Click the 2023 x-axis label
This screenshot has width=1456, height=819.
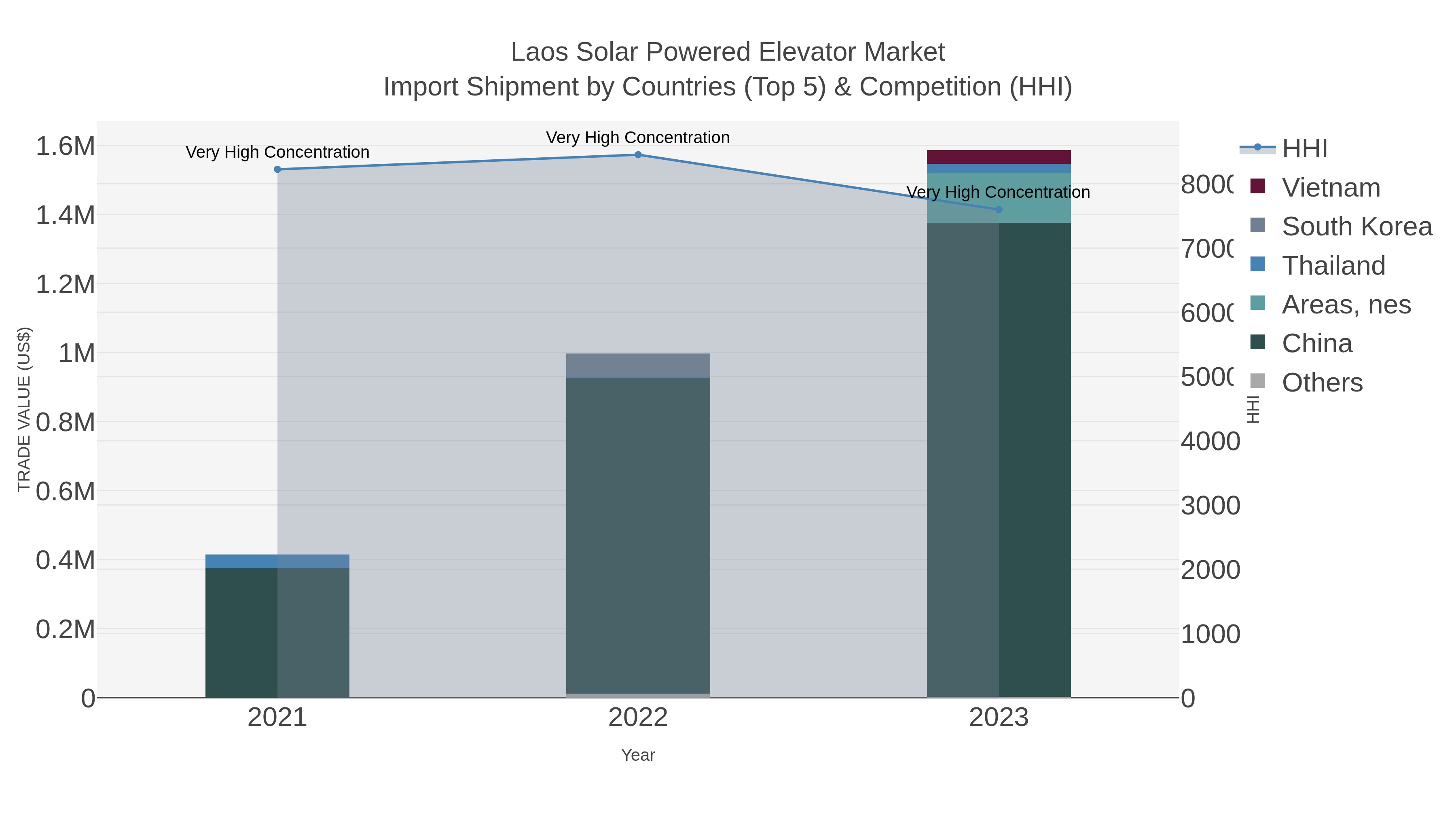(x=999, y=718)
